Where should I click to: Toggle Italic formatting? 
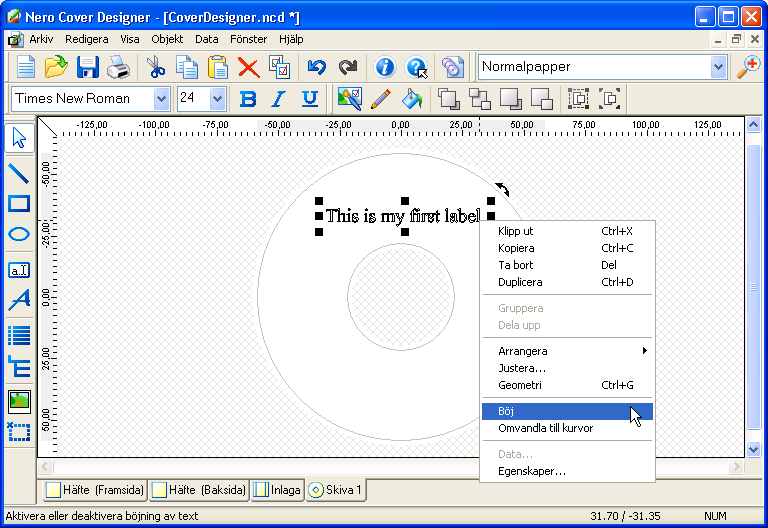click(279, 99)
